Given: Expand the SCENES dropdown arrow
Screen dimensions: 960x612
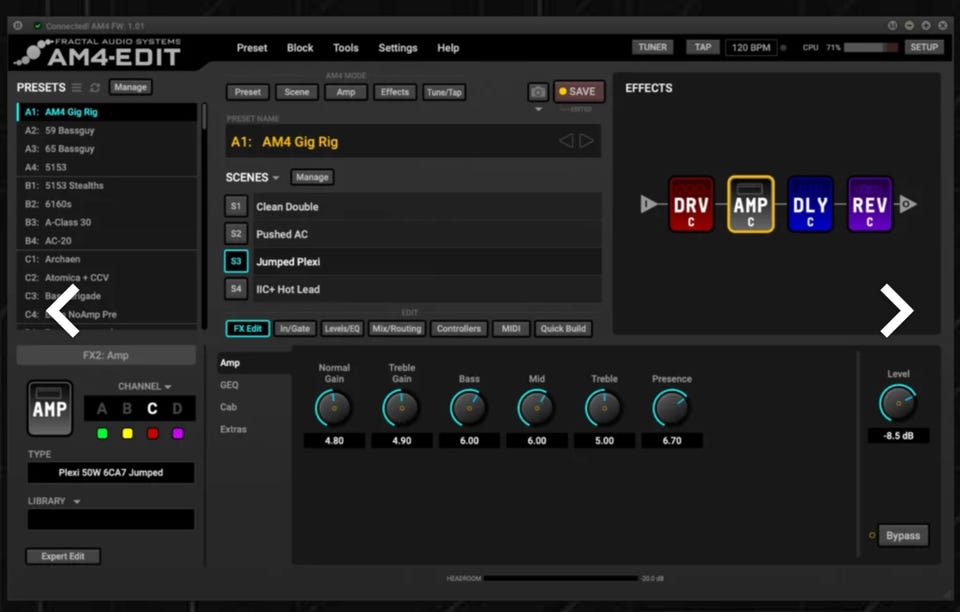Looking at the screenshot, I should [276, 178].
